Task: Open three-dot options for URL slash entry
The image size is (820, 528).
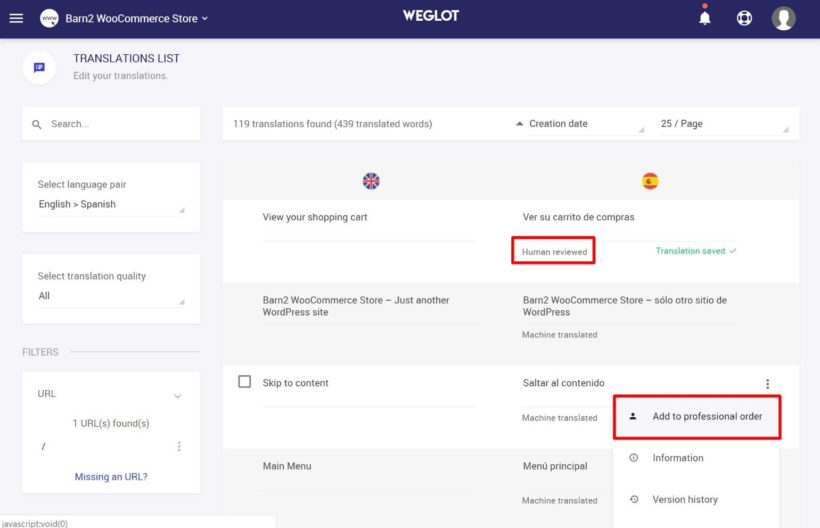Action: pos(179,447)
